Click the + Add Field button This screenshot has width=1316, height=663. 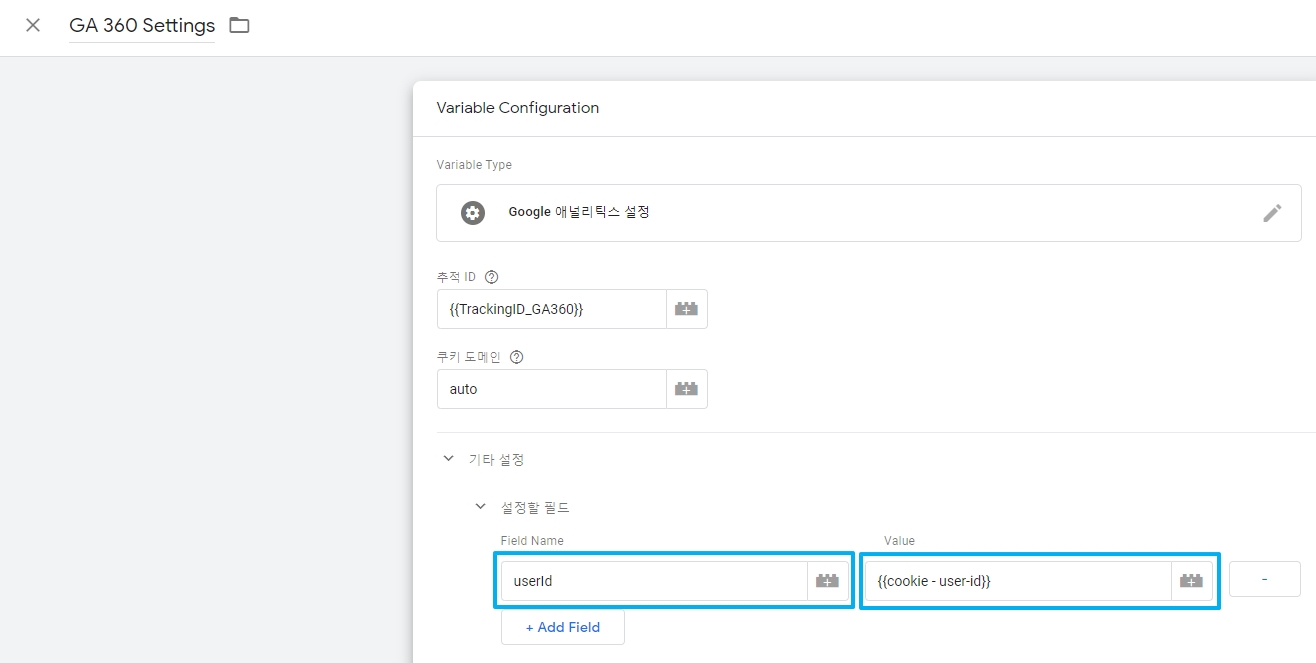click(x=563, y=627)
